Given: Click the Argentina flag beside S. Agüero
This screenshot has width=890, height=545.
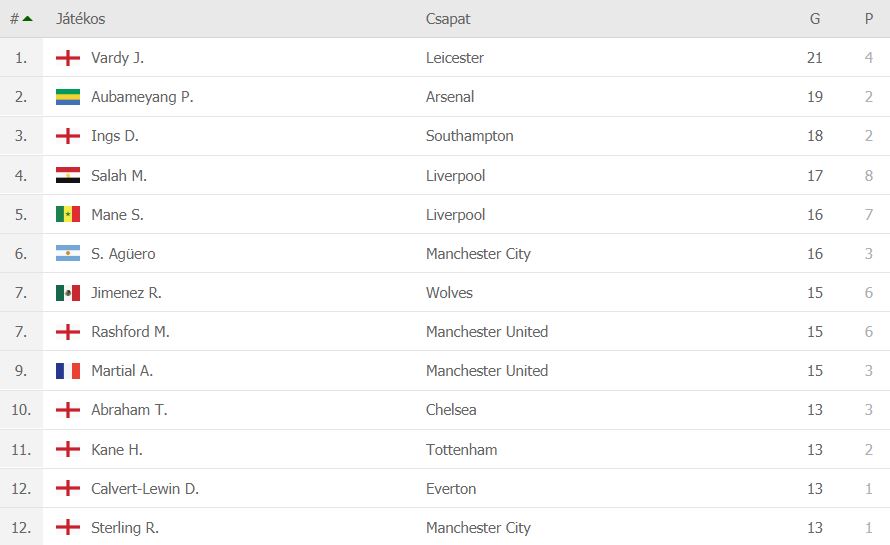Looking at the screenshot, I should [68, 254].
